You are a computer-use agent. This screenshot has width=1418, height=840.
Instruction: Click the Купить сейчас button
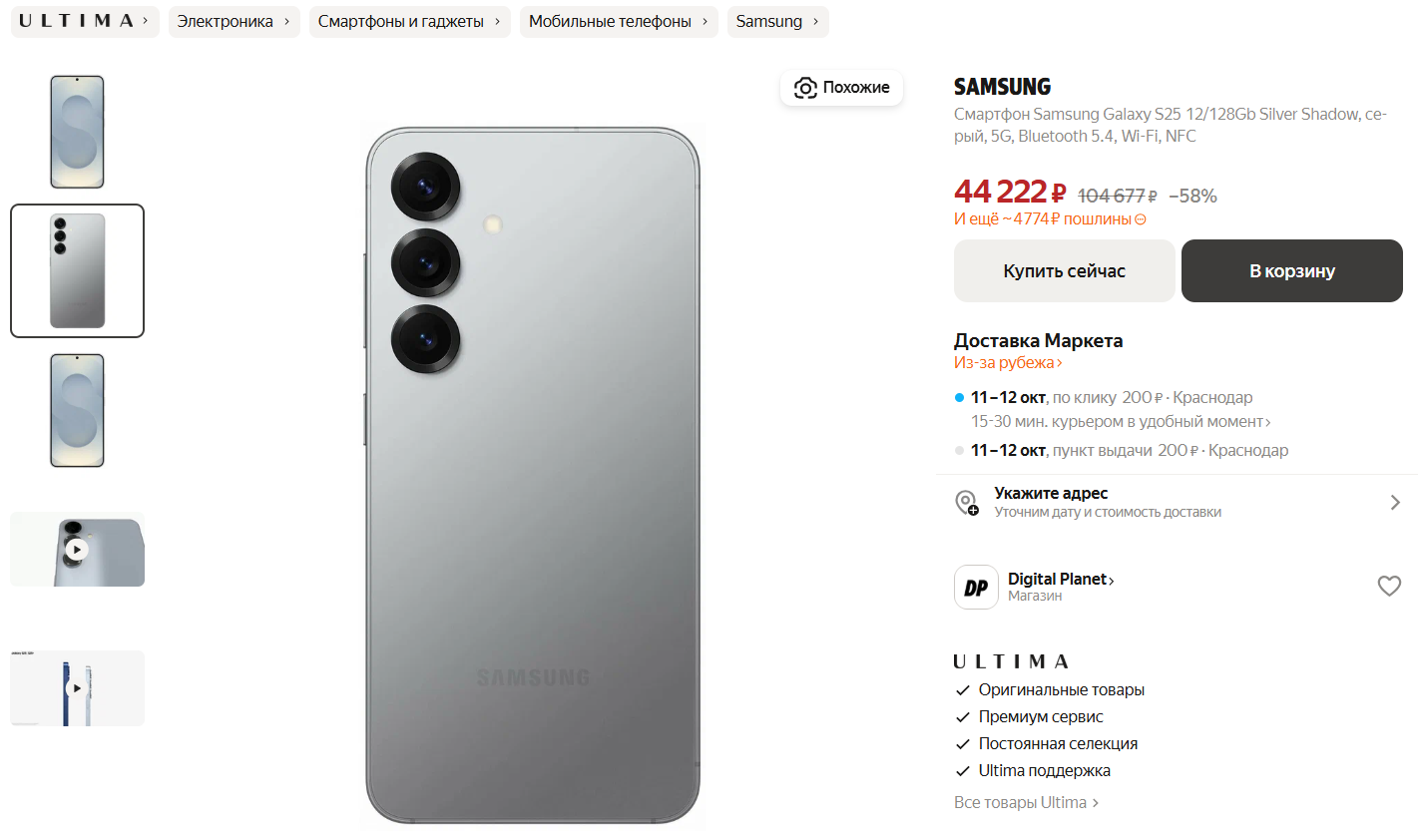tap(1065, 270)
